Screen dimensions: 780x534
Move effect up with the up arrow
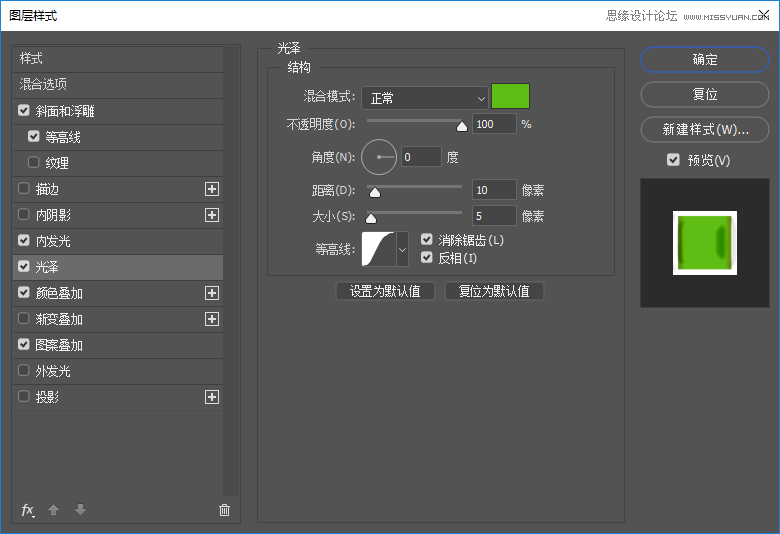pos(54,510)
